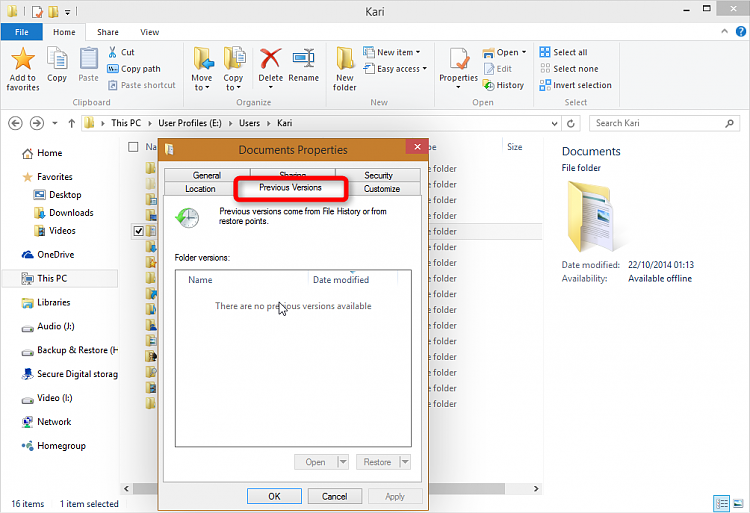Image resolution: width=750 pixels, height=513 pixels.
Task: Click the Select all icon
Action: pos(545,52)
